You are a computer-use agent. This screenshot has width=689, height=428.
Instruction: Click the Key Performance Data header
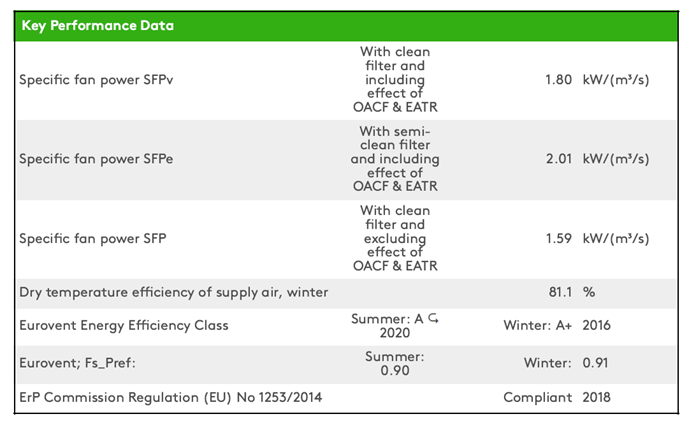click(97, 26)
